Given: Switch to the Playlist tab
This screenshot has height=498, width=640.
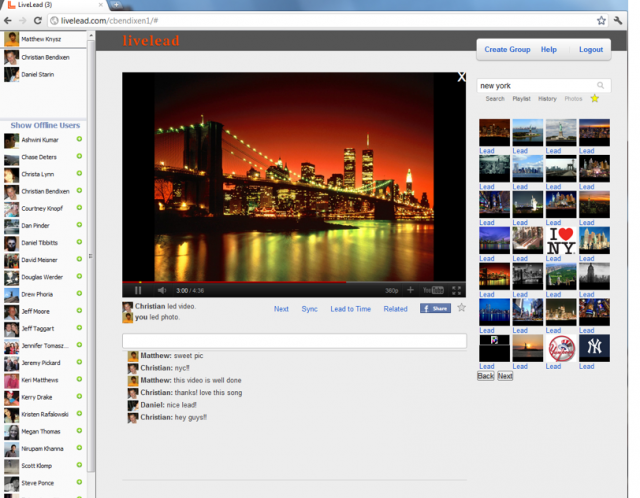Looking at the screenshot, I should pos(521,99).
